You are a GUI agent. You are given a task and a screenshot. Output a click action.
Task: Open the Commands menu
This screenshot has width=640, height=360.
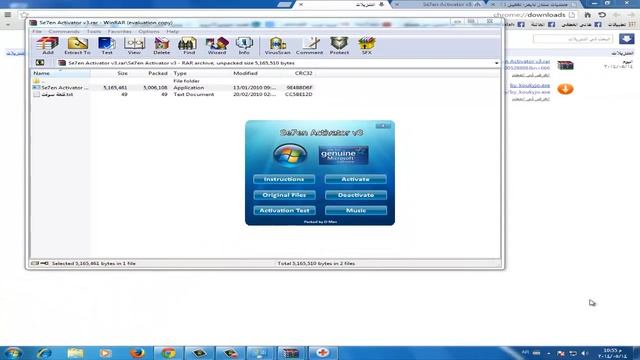64,31
